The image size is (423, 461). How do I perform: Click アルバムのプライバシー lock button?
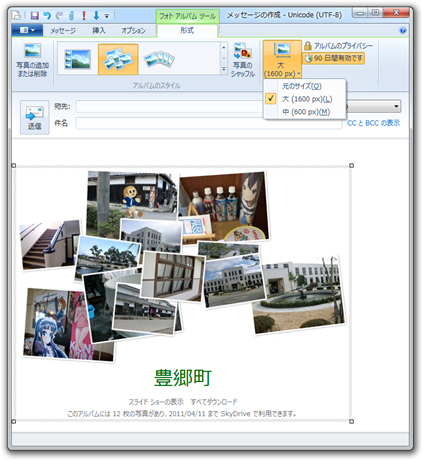pyautogui.click(x=338, y=46)
